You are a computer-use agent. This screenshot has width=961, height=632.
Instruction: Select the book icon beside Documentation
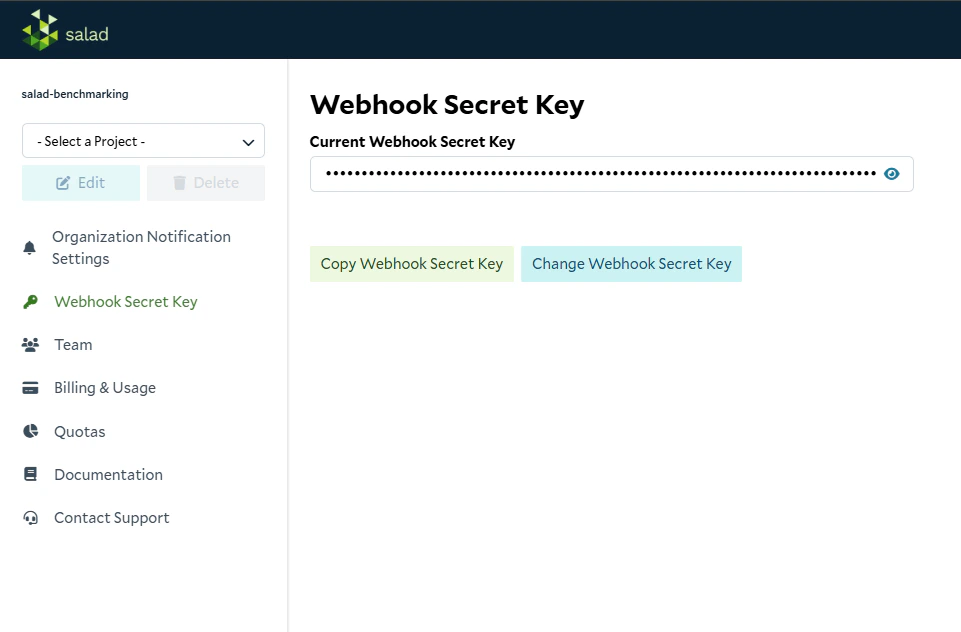point(30,474)
